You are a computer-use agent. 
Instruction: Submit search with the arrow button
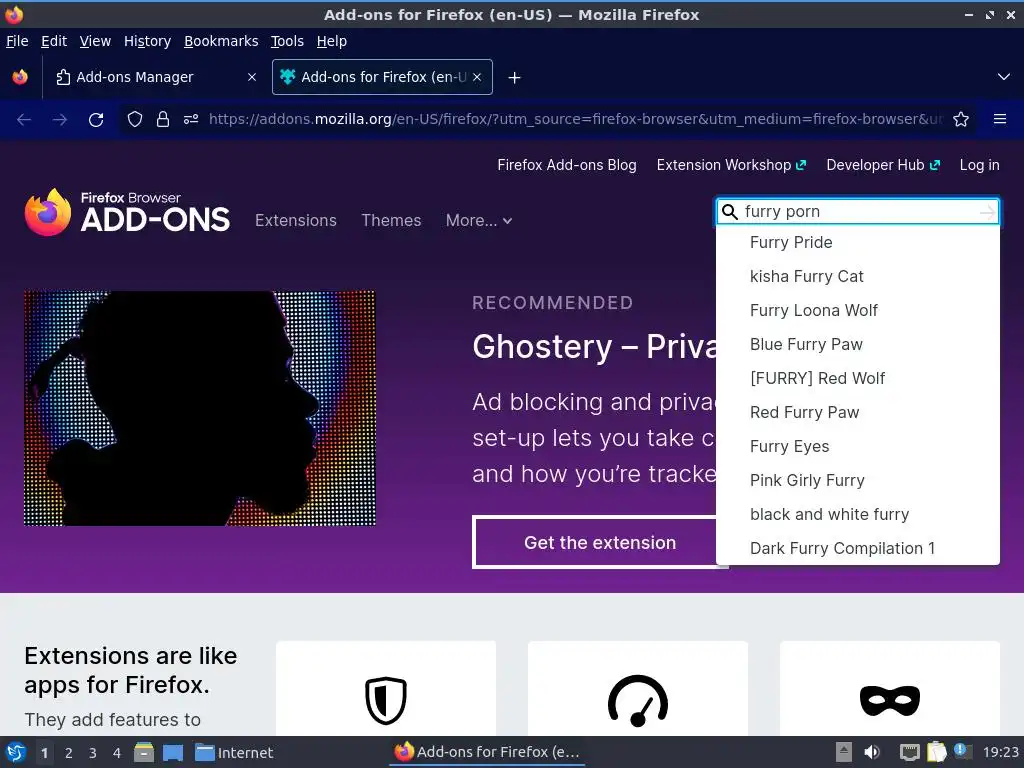(x=987, y=212)
